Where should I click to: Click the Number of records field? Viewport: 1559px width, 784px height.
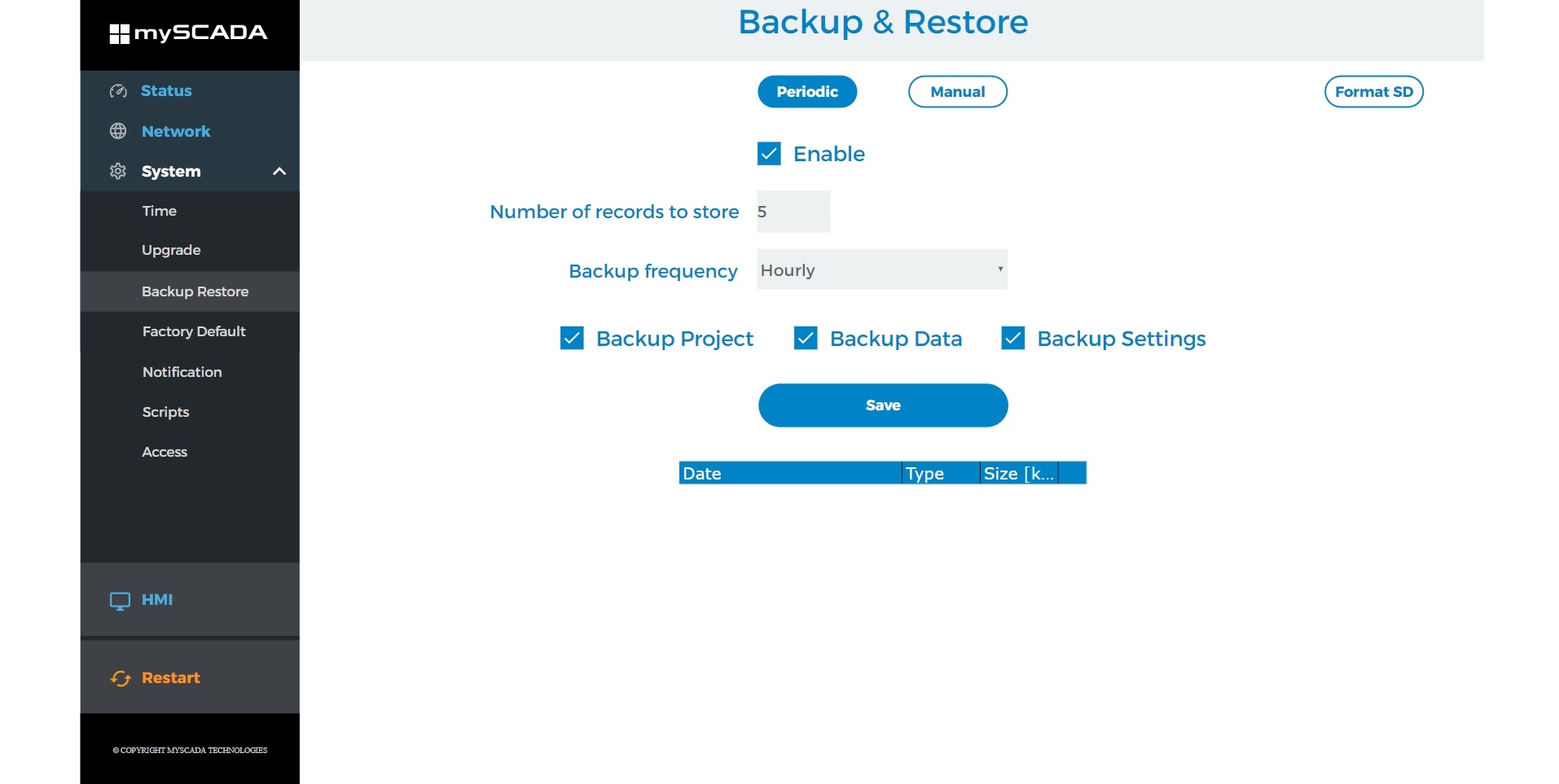point(793,212)
